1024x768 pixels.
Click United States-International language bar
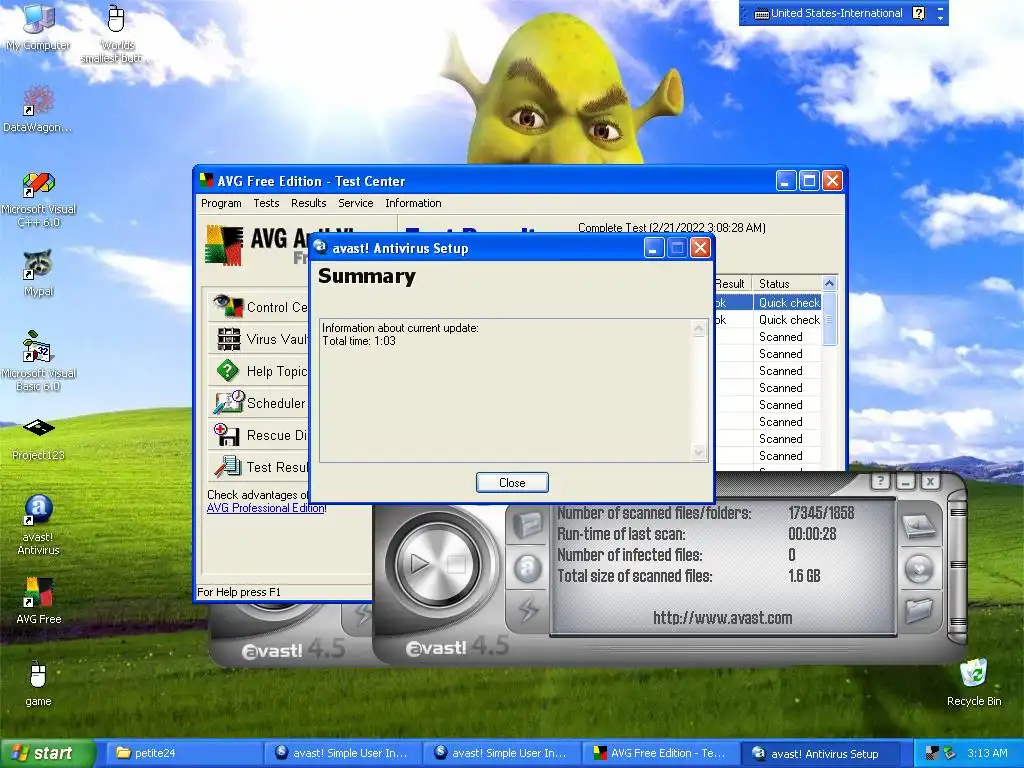tap(828, 13)
